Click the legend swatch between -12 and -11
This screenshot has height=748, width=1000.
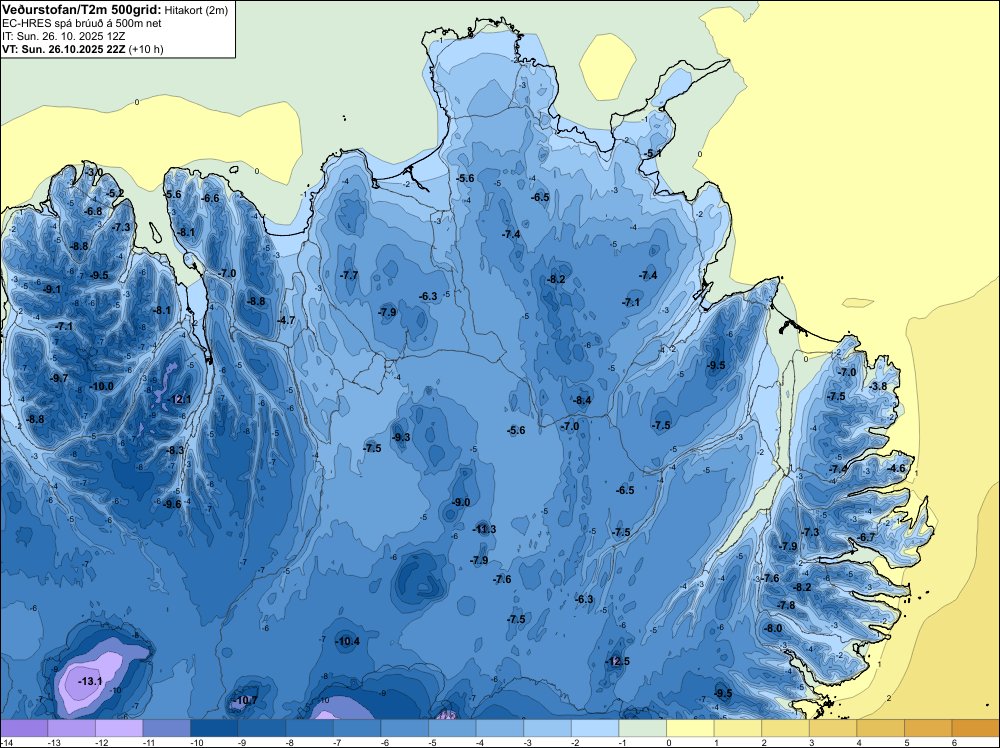click(x=119, y=728)
